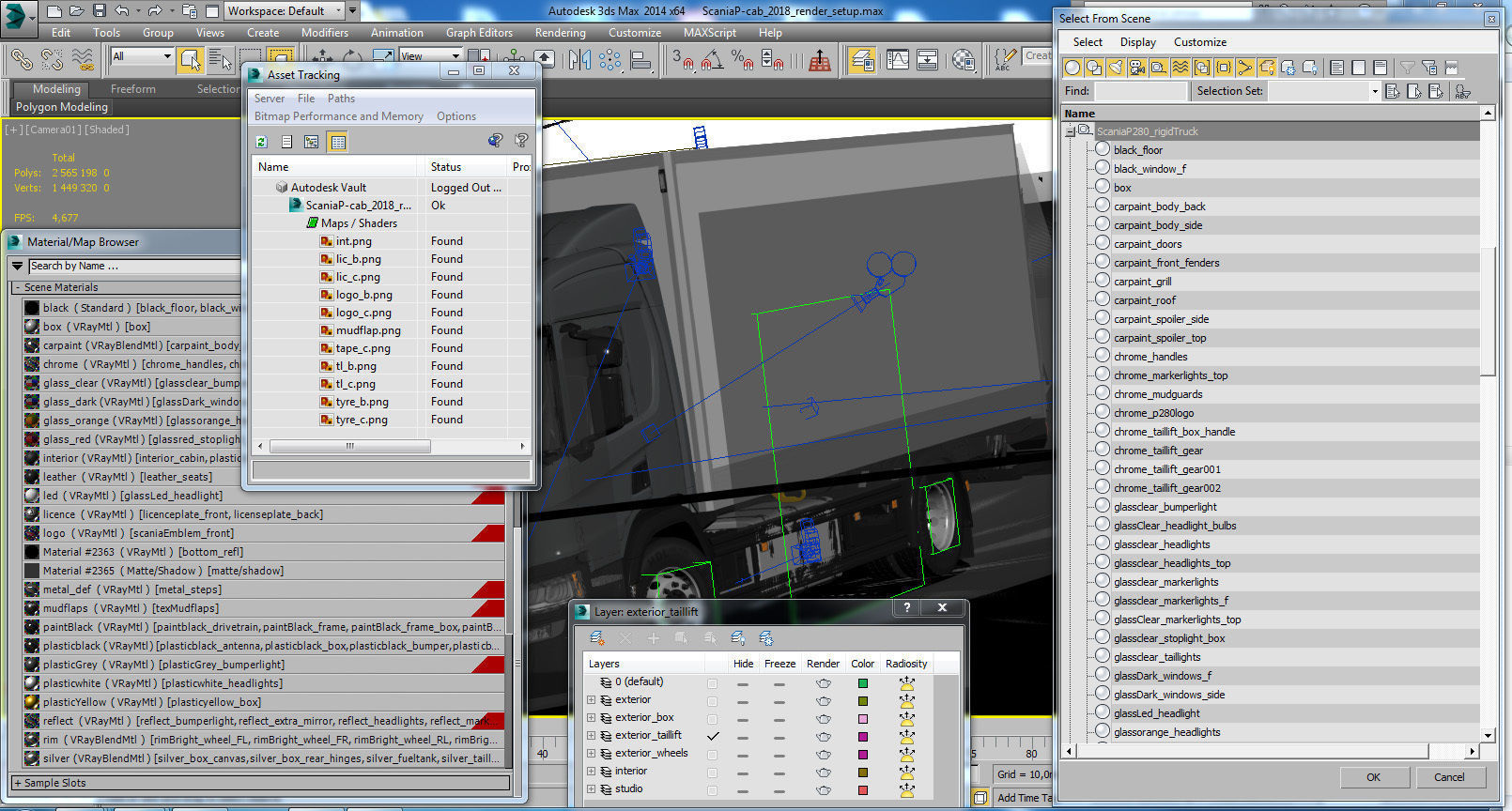
Task: Open the All selection filter dropdown
Action: 143,56
